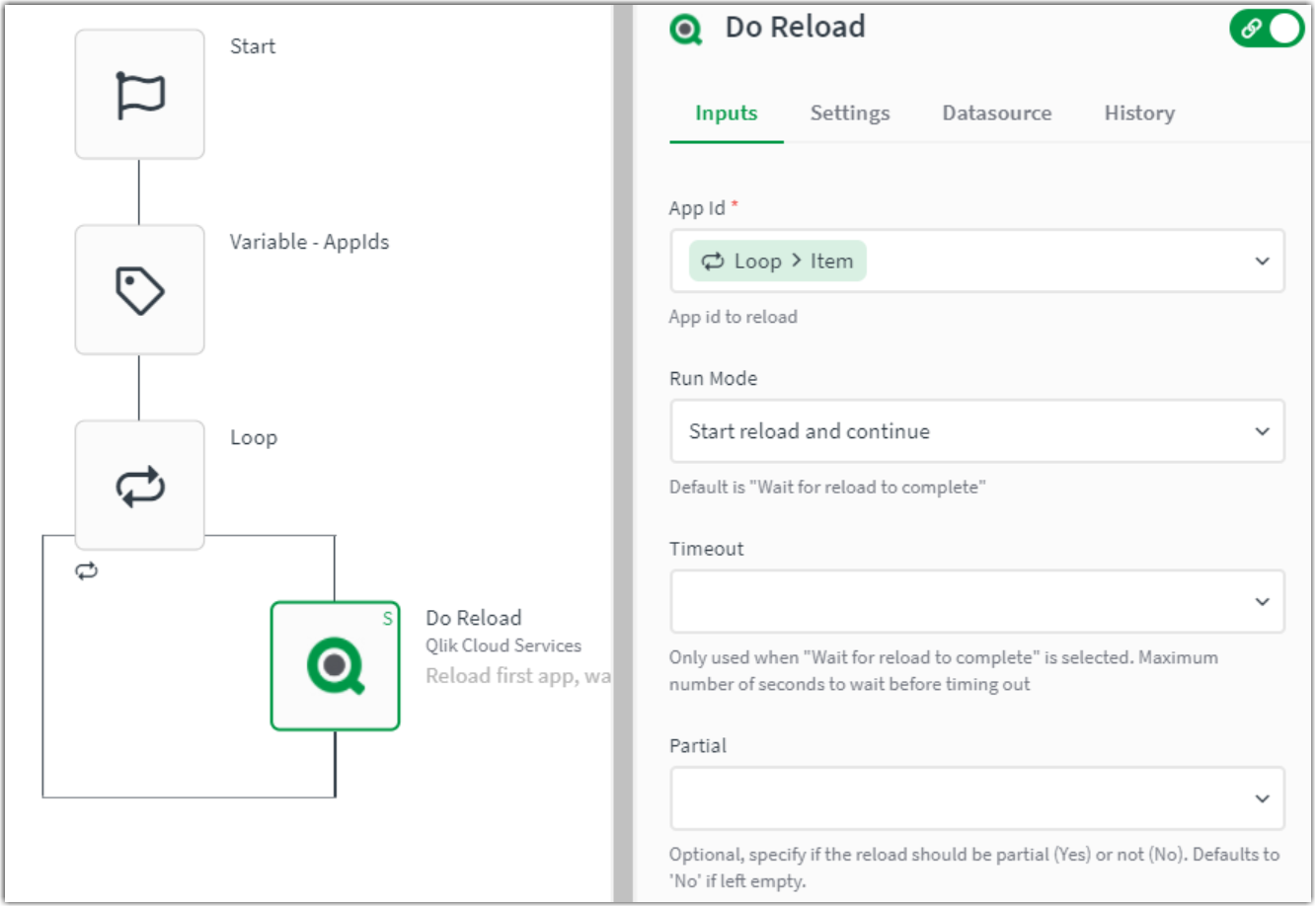View the History tab
Image resolution: width=1316 pixels, height=907 pixels.
(x=1139, y=113)
